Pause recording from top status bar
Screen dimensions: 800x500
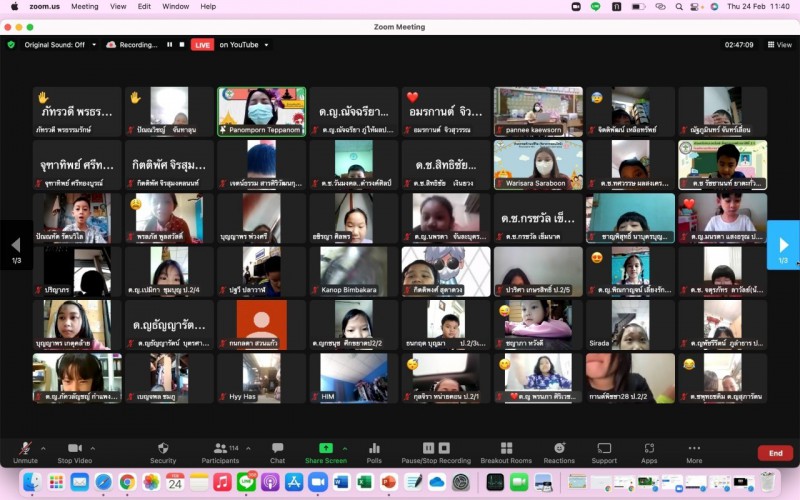pyautogui.click(x=169, y=45)
